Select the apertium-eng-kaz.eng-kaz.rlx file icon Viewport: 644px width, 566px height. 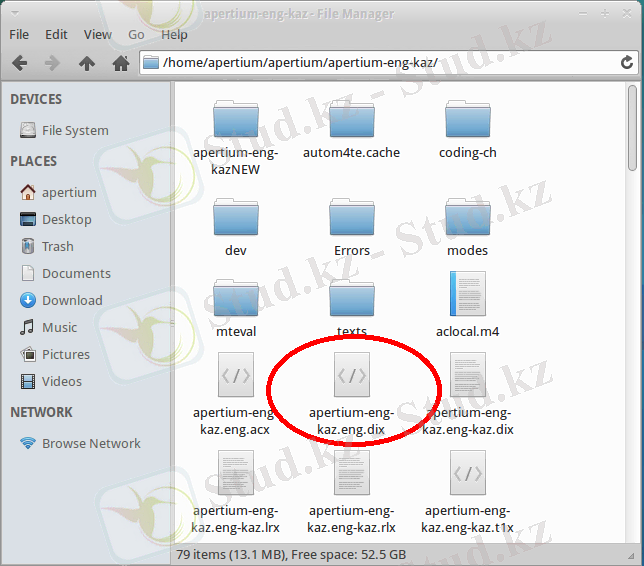[x=352, y=473]
